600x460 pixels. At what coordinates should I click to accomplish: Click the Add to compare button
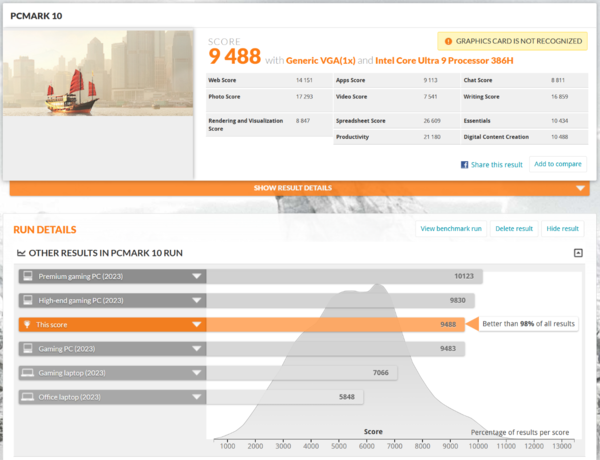click(x=558, y=164)
